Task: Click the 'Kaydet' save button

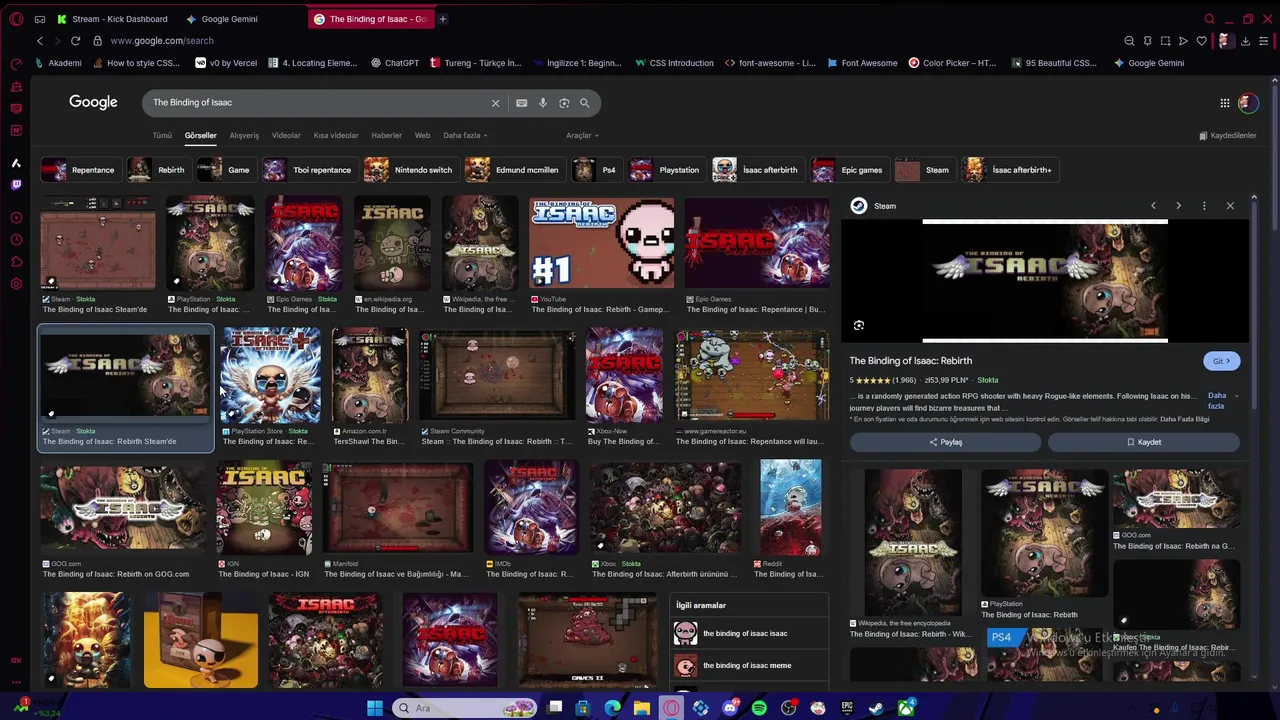Action: [1144, 442]
